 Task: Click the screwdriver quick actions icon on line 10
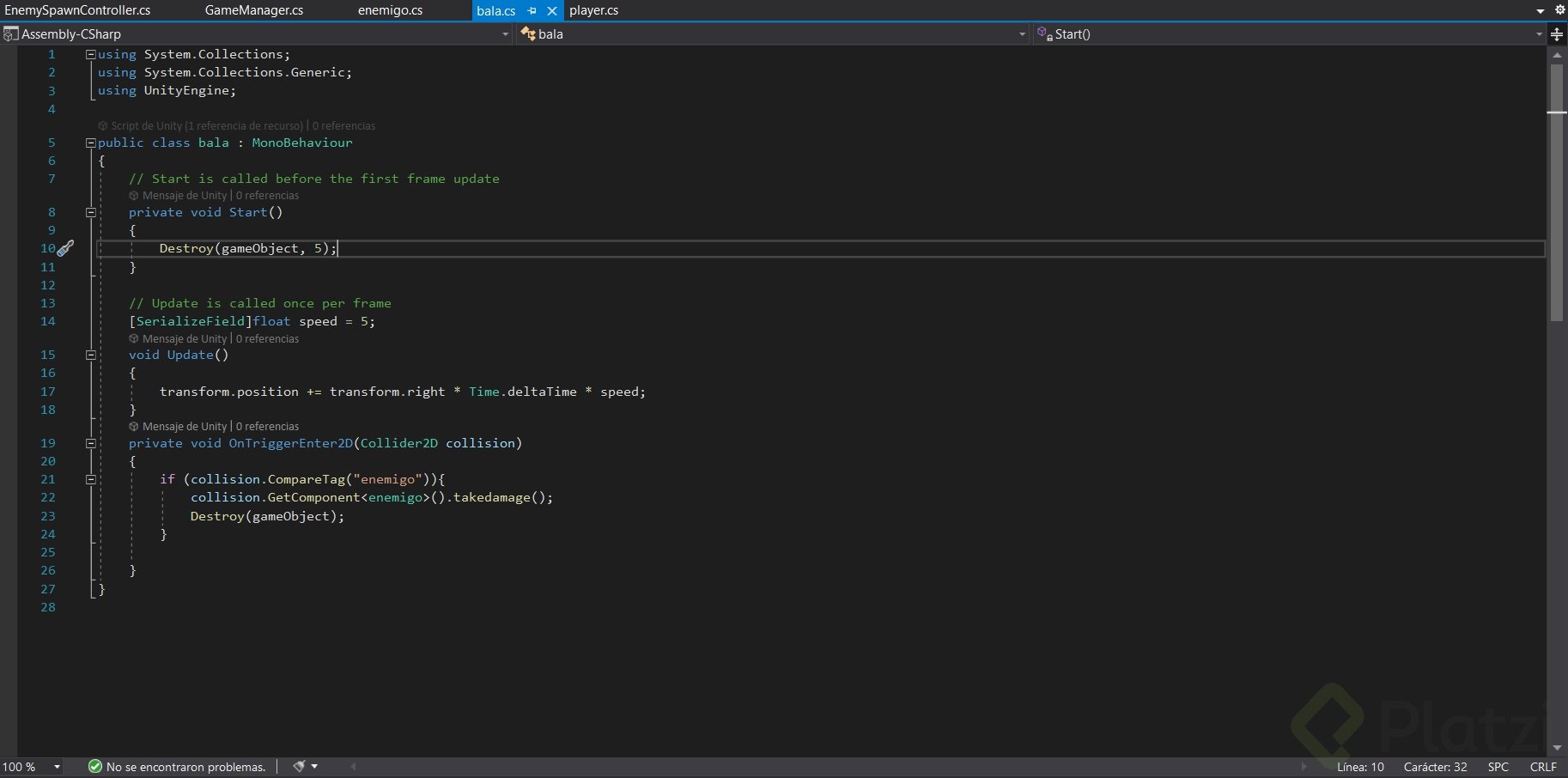coord(65,248)
